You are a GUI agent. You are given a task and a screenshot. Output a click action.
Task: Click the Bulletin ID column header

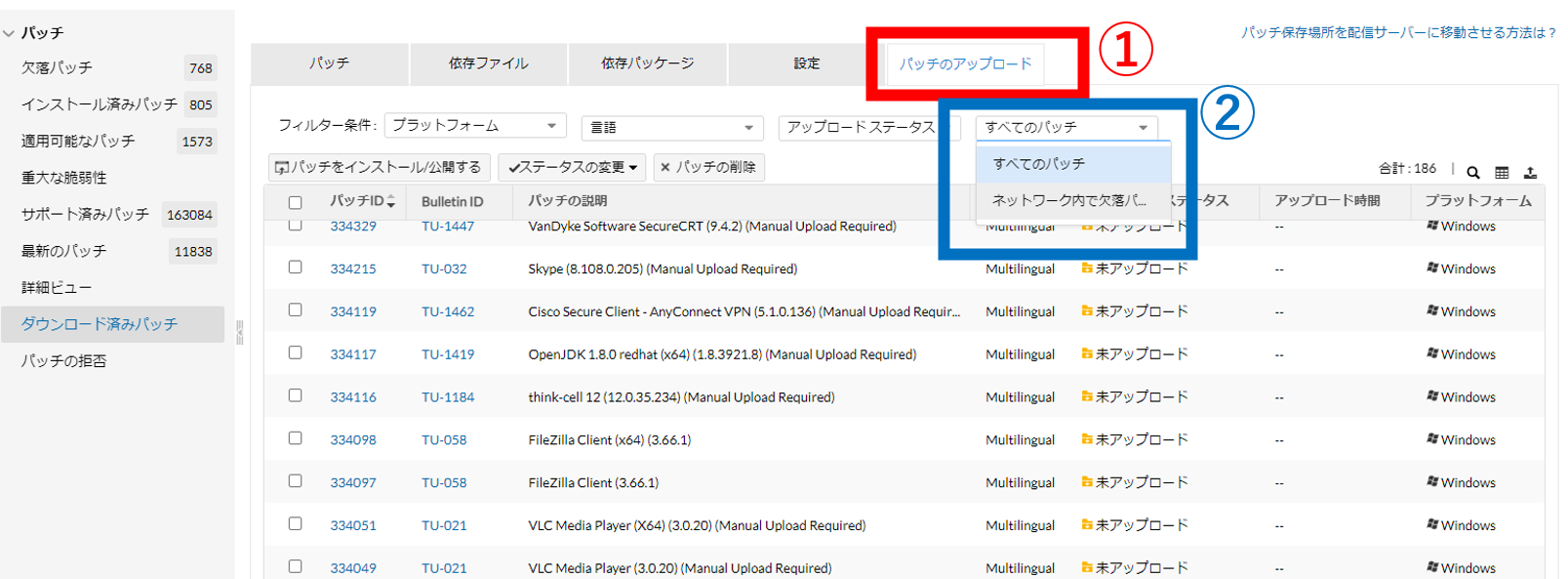pos(452,201)
